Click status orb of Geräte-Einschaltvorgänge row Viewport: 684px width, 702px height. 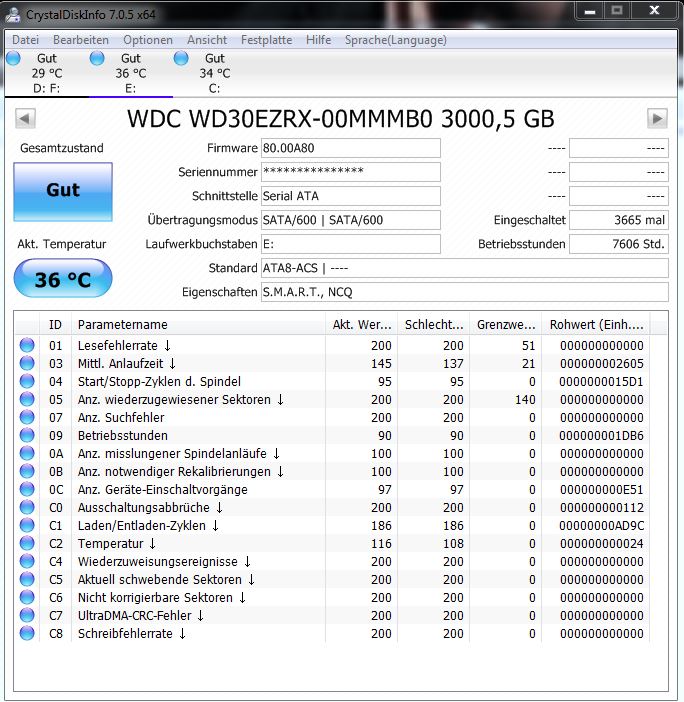[27, 489]
